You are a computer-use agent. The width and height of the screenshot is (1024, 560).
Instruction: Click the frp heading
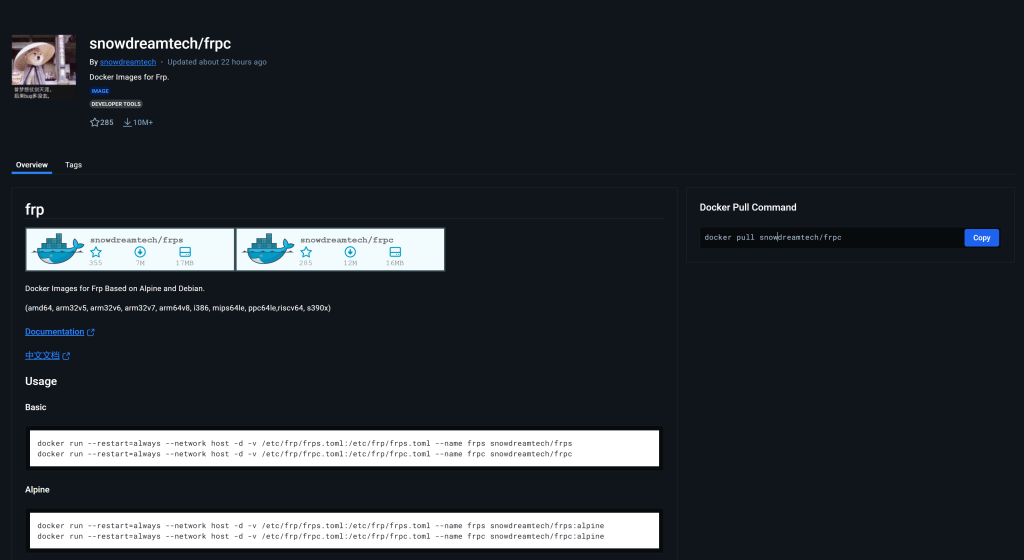[x=35, y=210]
